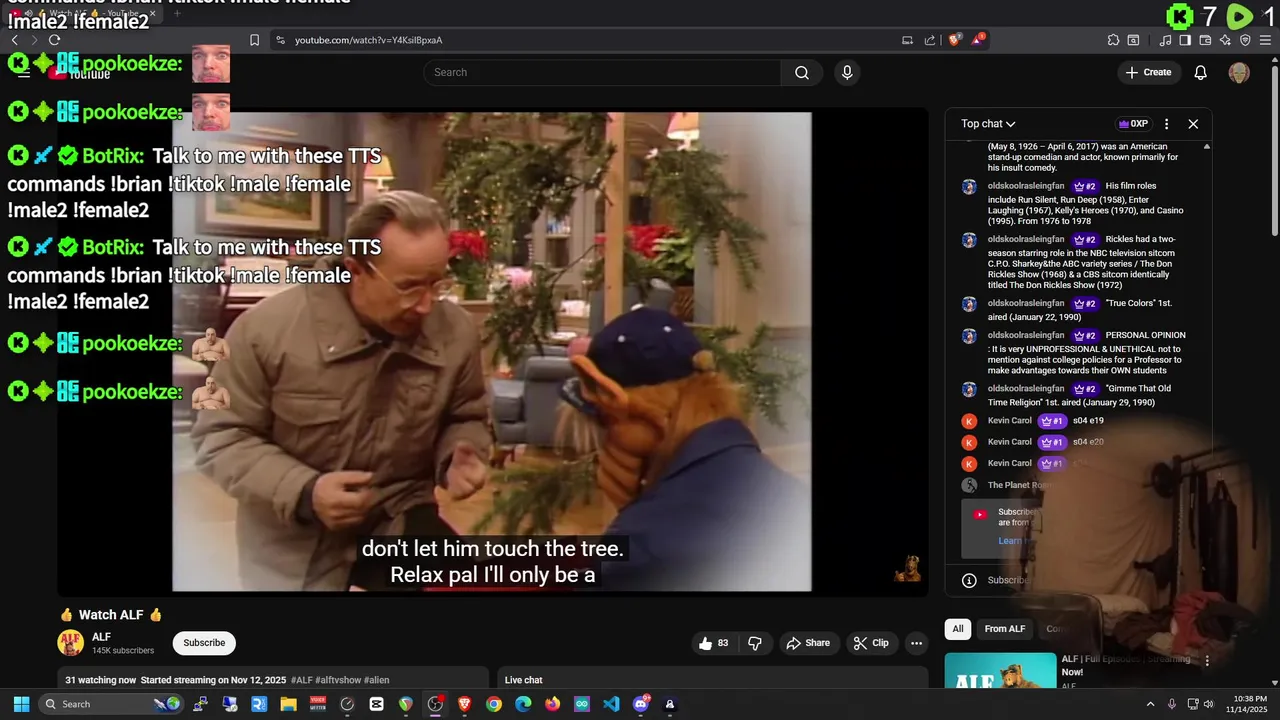Click the browser address bar URL
Screen dimensions: 1280x720
pos(368,40)
